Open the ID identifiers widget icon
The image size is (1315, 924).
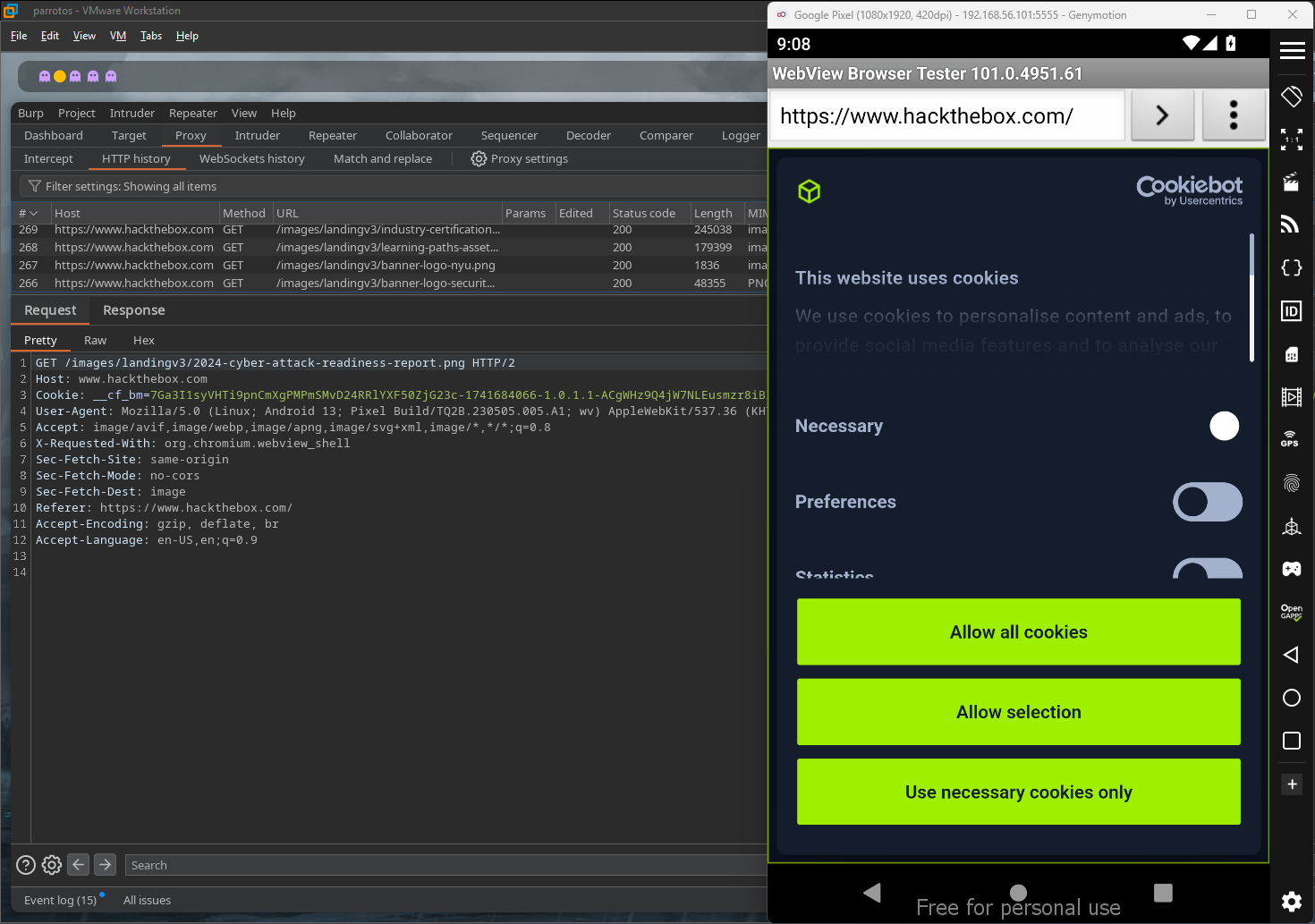(1292, 311)
